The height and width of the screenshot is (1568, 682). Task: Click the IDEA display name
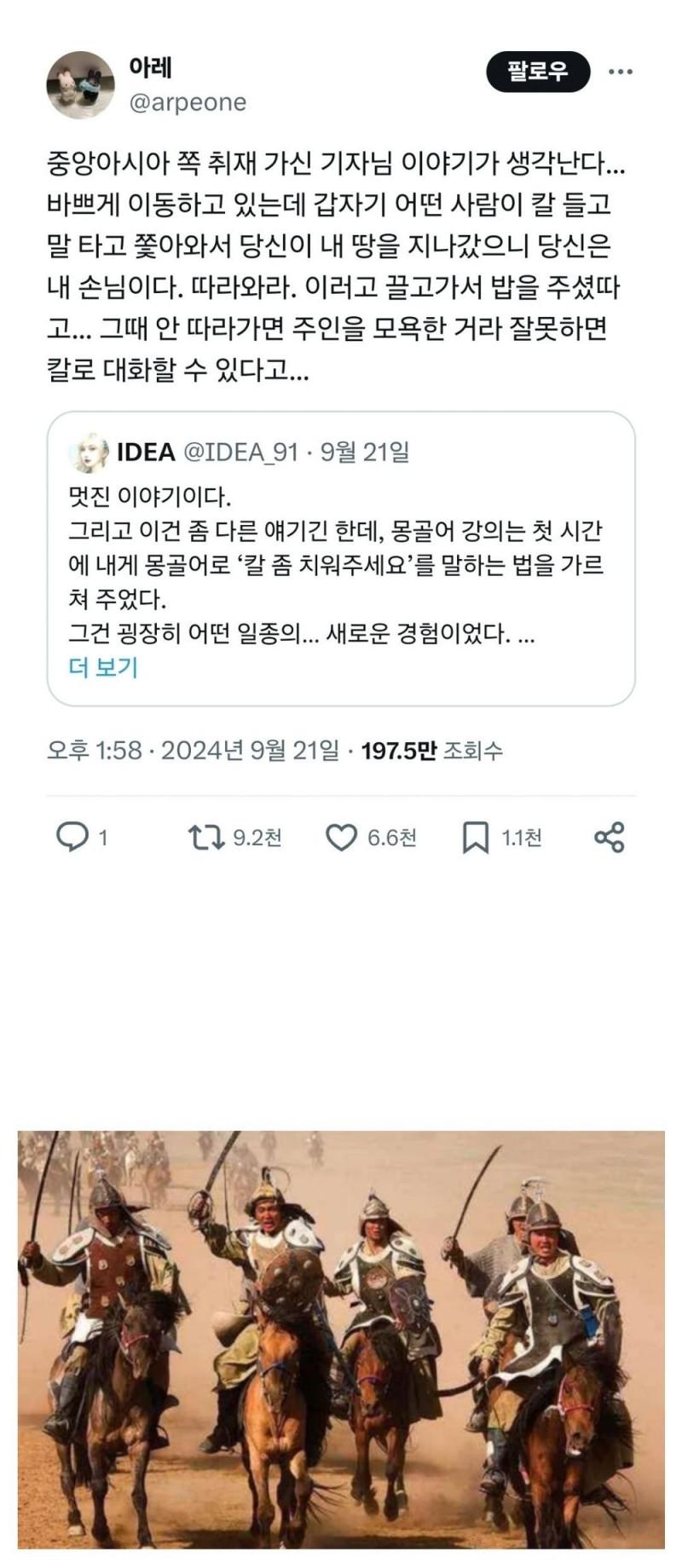[x=146, y=453]
